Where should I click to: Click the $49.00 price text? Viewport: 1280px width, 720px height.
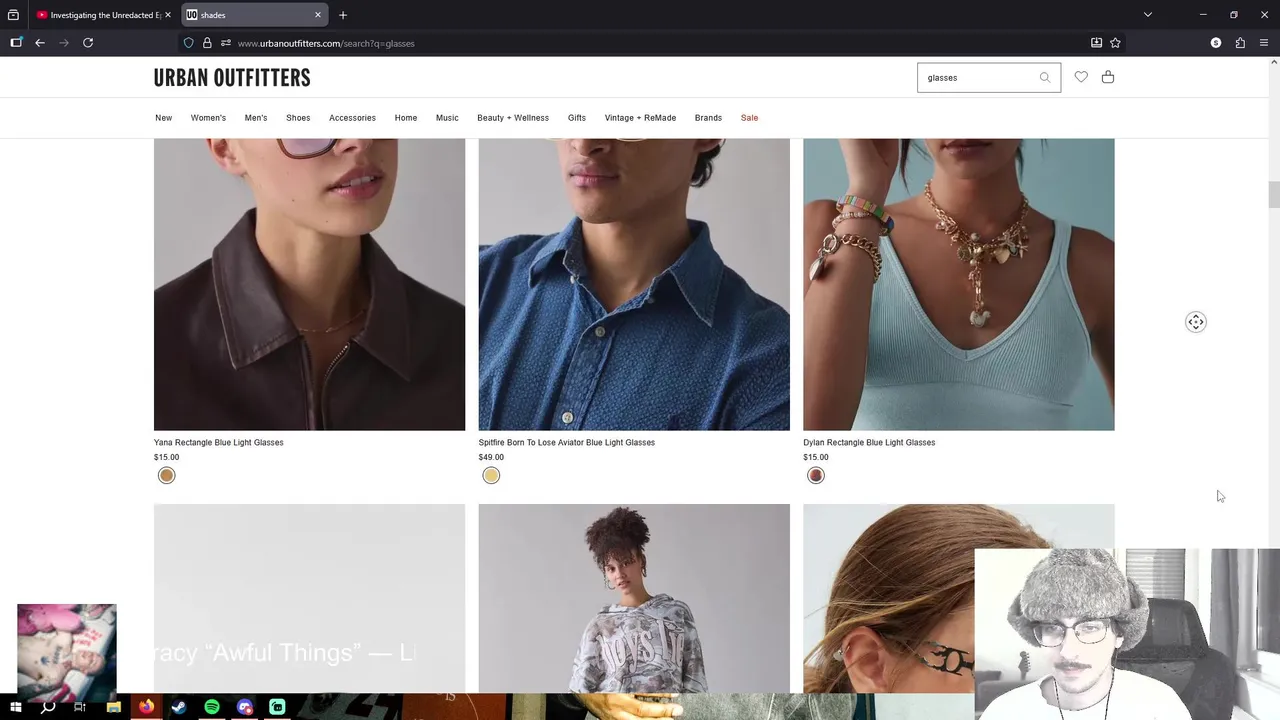pos(491,457)
